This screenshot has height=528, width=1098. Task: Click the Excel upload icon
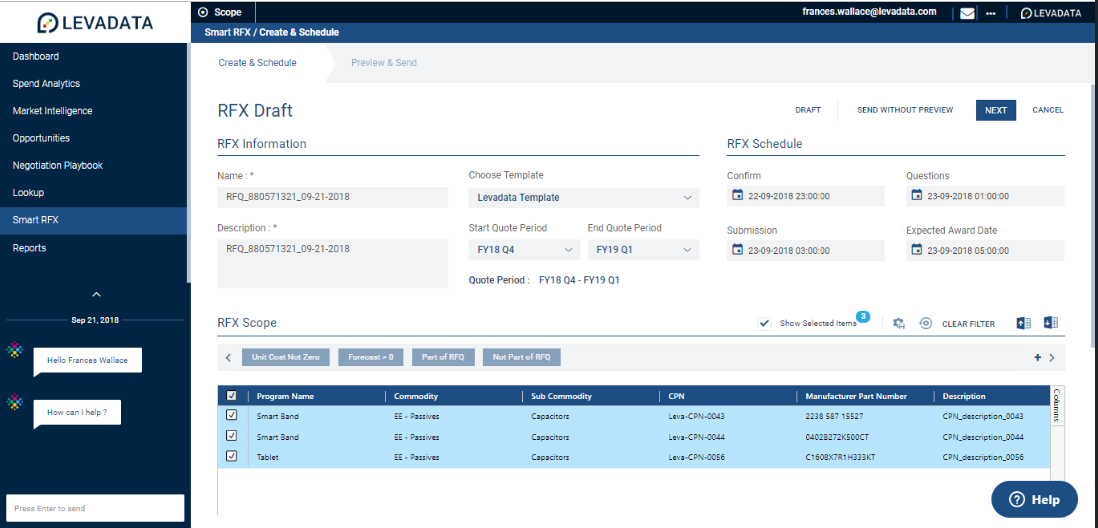point(1024,323)
